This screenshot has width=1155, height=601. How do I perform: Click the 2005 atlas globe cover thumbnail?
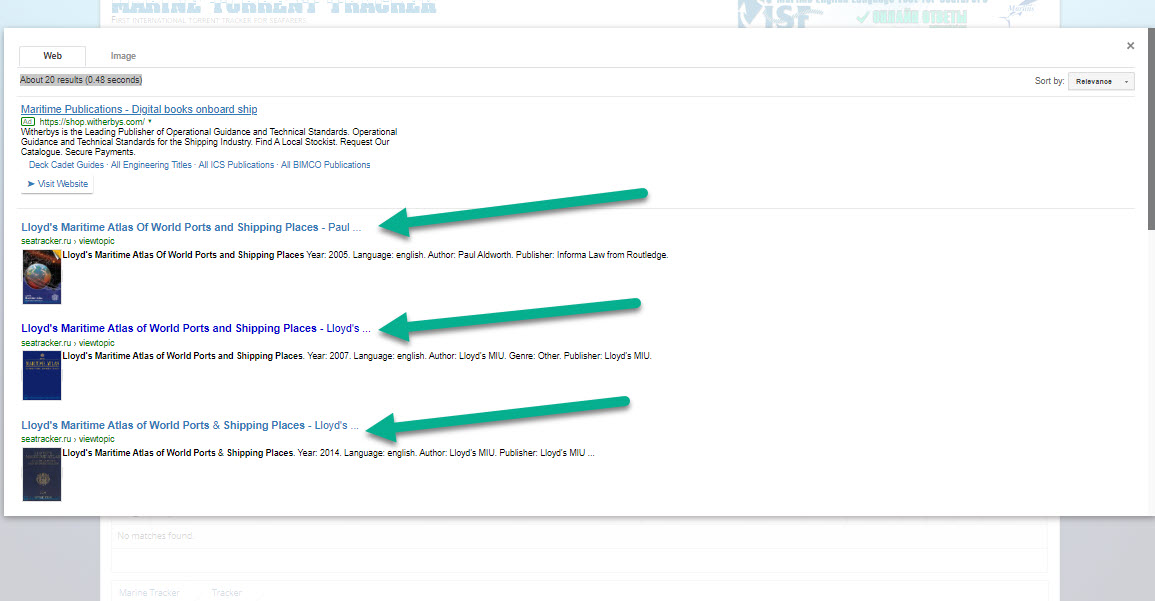coord(42,277)
